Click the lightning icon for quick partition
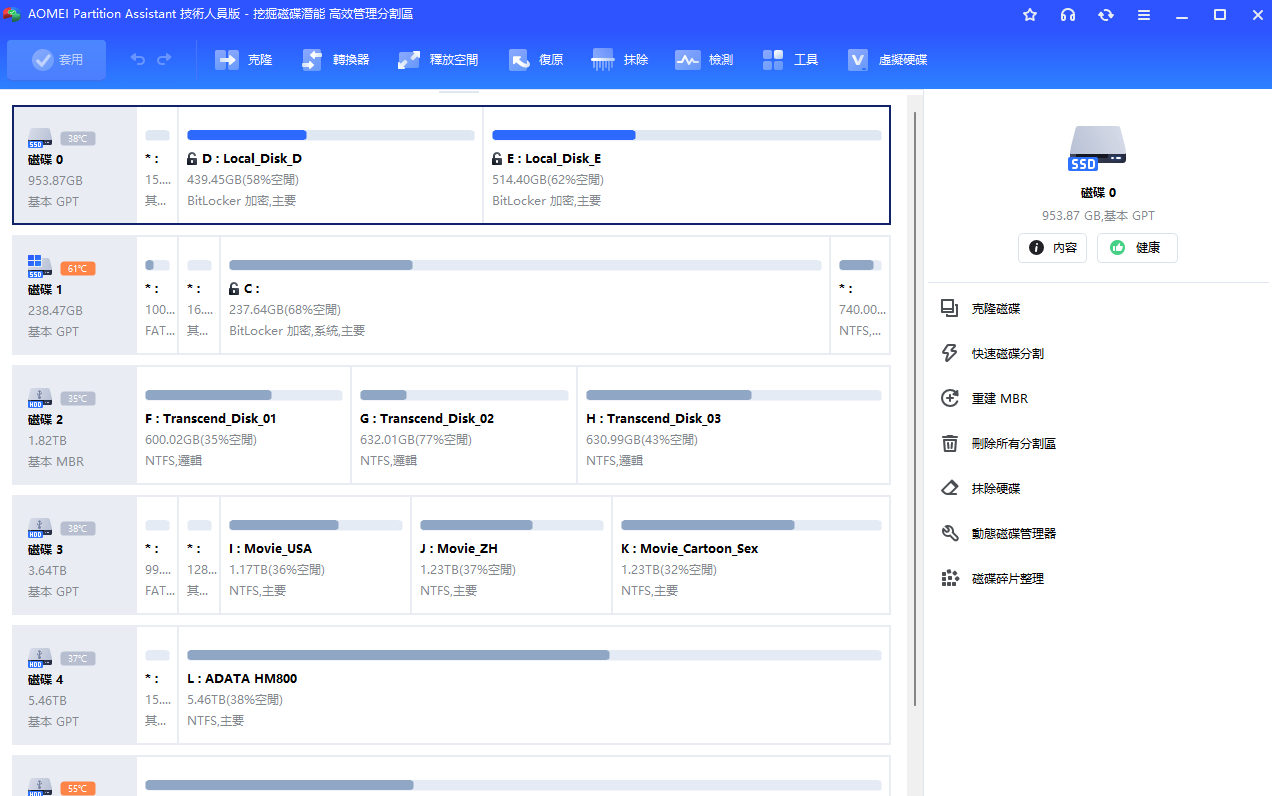Screen dimensions: 1272x796 (x=950, y=354)
